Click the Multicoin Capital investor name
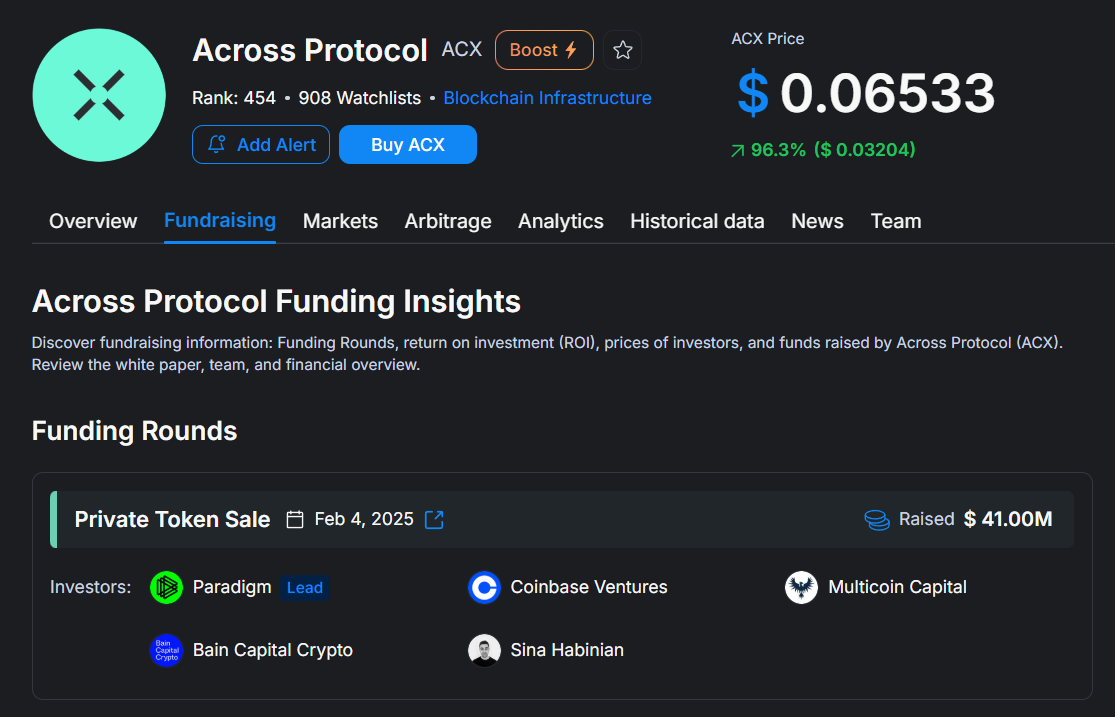The height and width of the screenshot is (717, 1115). coord(897,587)
